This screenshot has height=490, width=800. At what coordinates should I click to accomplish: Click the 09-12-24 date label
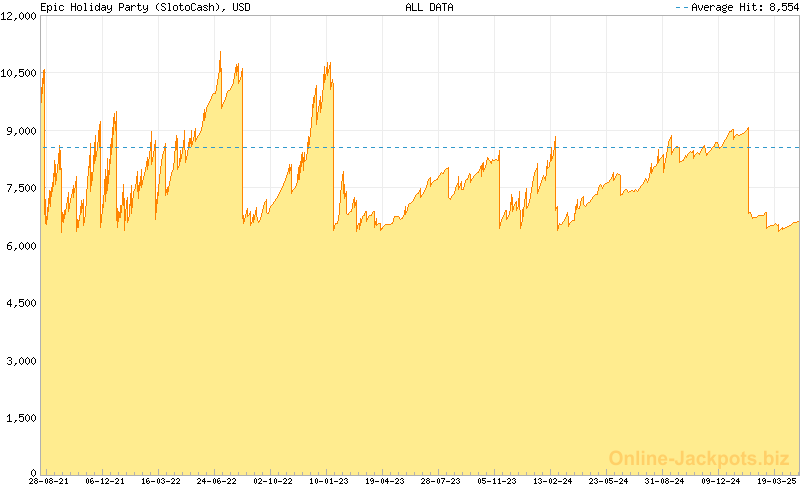720,481
